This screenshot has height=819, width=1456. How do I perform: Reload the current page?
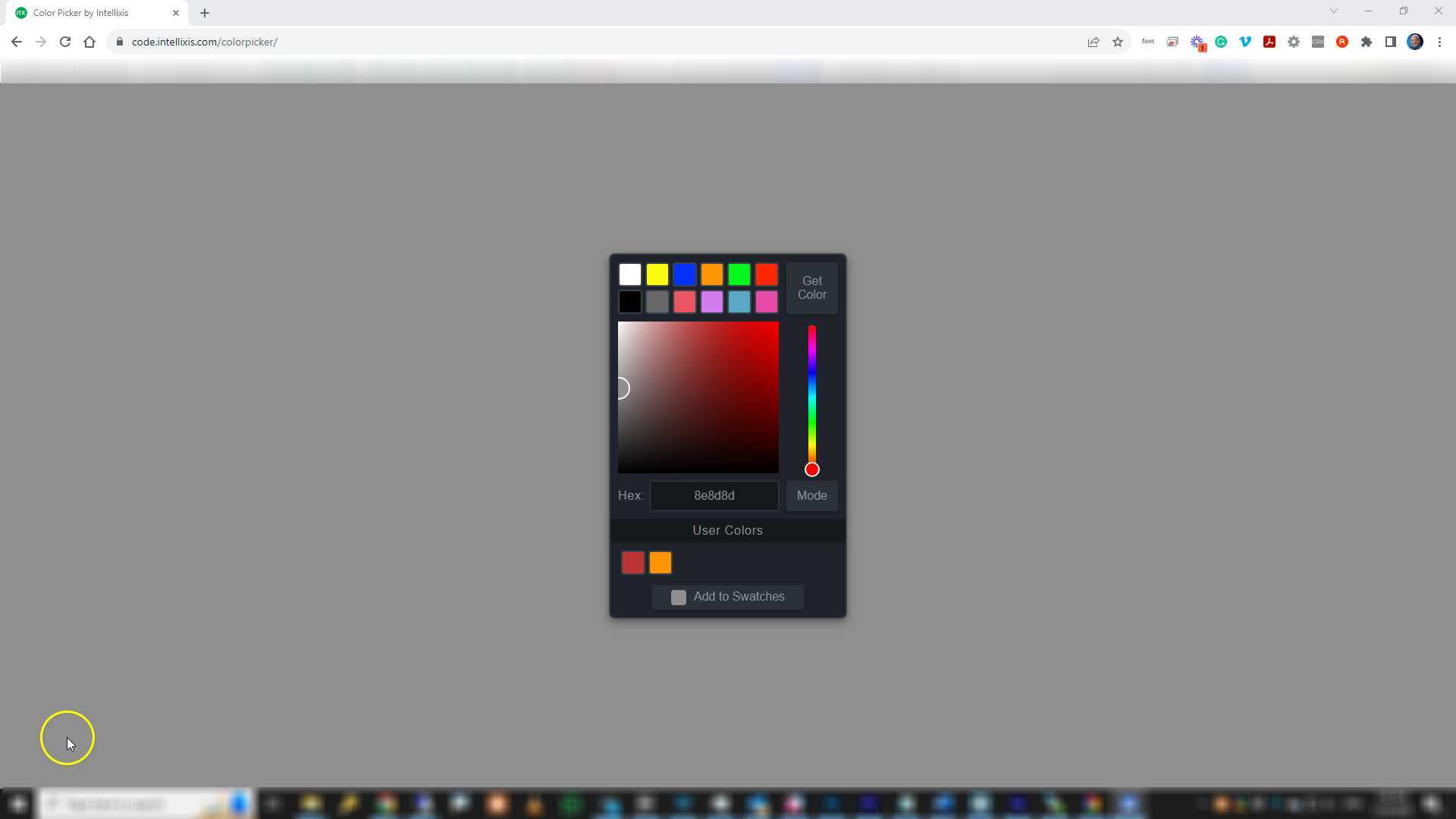pyautogui.click(x=64, y=42)
